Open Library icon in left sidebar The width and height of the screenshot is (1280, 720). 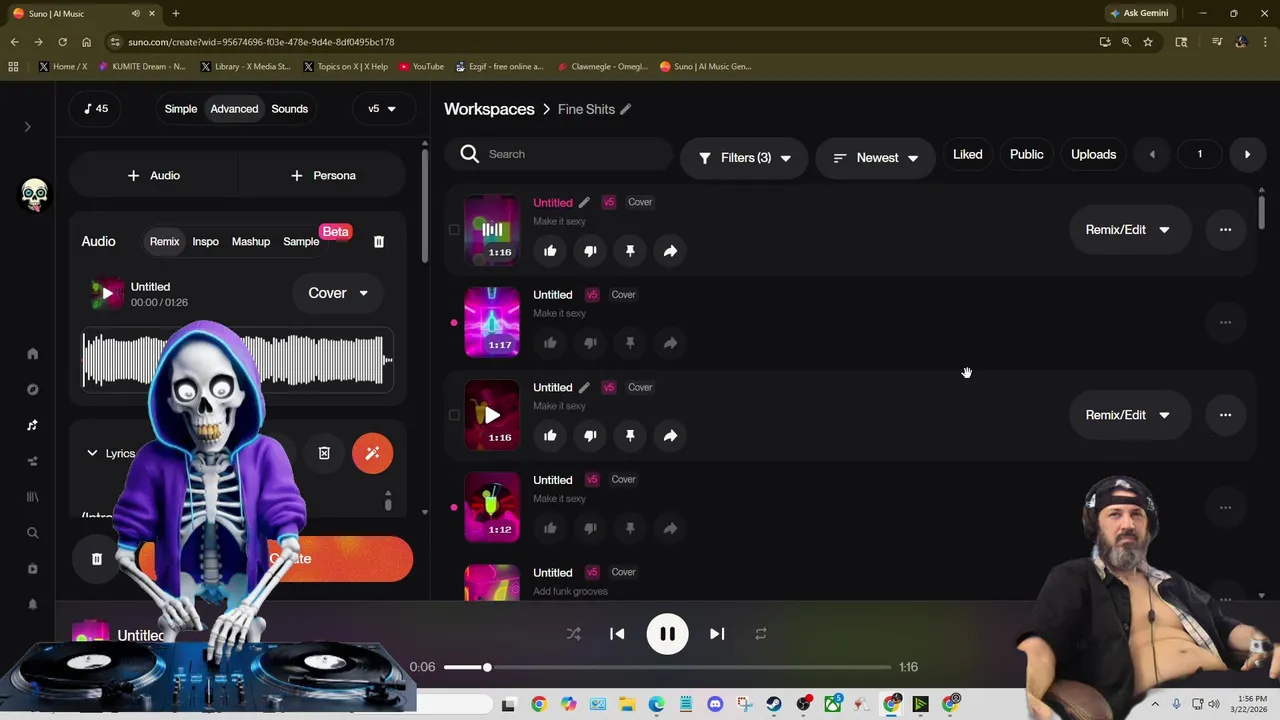[x=32, y=497]
